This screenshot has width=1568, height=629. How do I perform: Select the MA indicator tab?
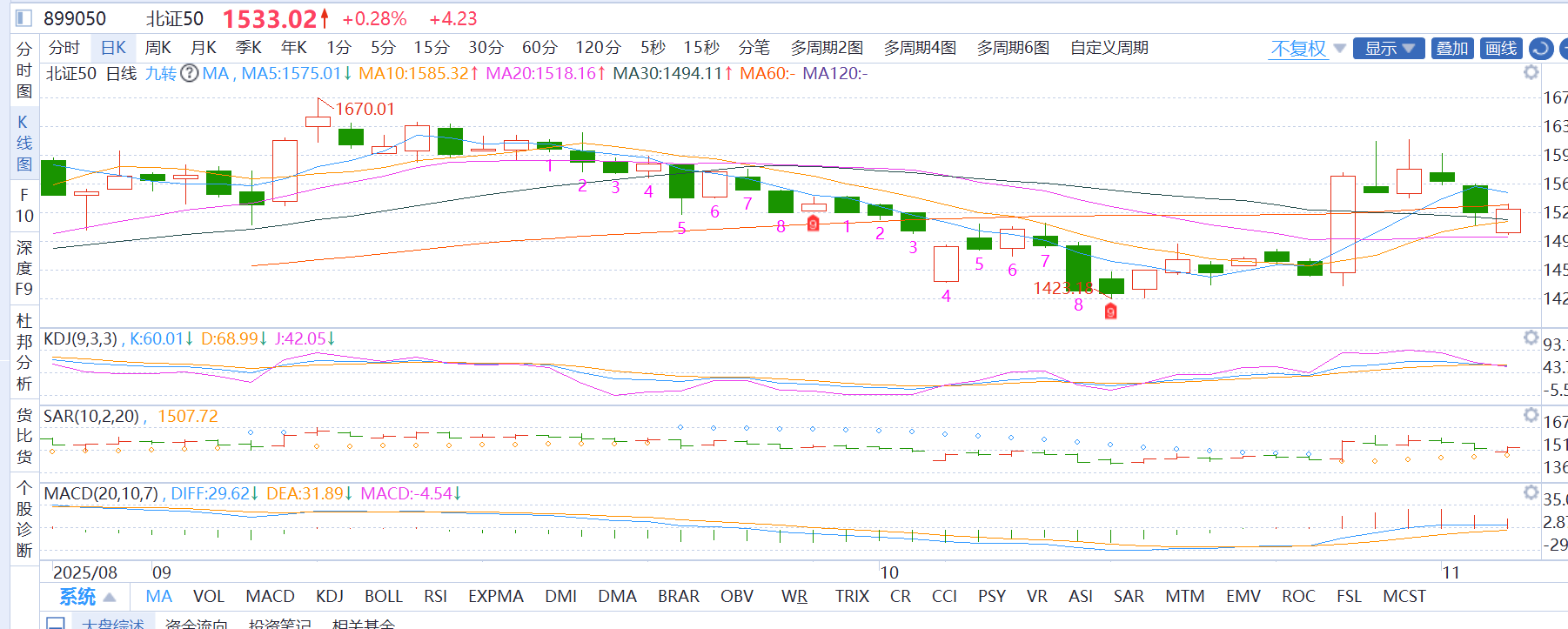[159, 597]
